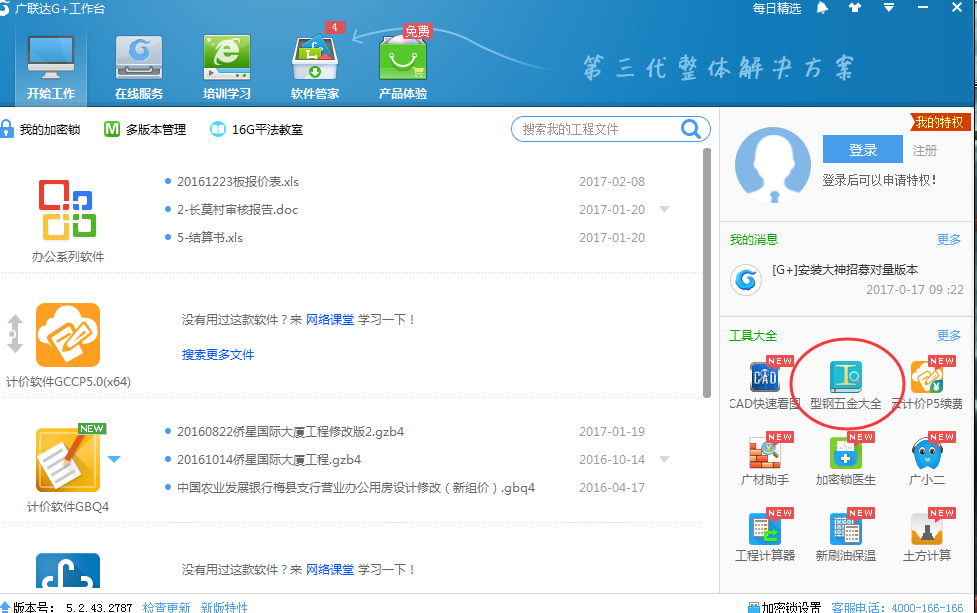Open 20161014侨星国际大厦工程.gzb4
The height and width of the screenshot is (613, 977).
tap(269, 460)
